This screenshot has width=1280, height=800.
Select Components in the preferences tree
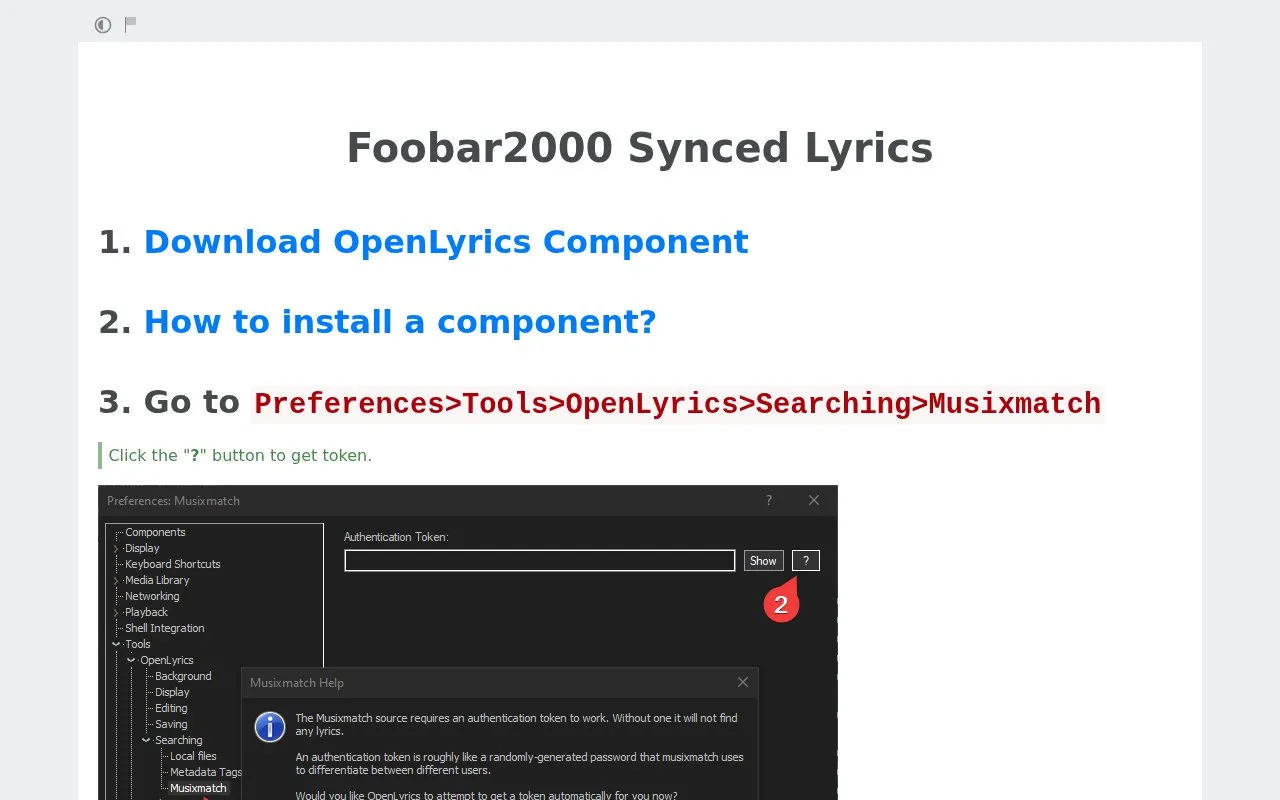(155, 532)
